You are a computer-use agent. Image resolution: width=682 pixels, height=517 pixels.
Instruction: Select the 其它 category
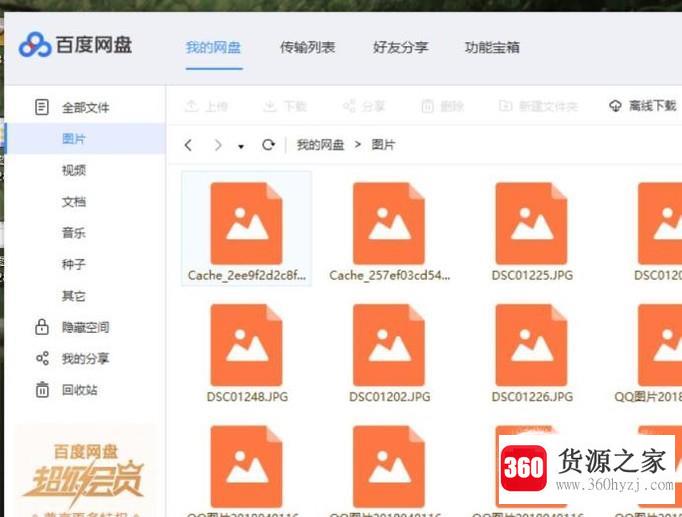tap(74, 296)
